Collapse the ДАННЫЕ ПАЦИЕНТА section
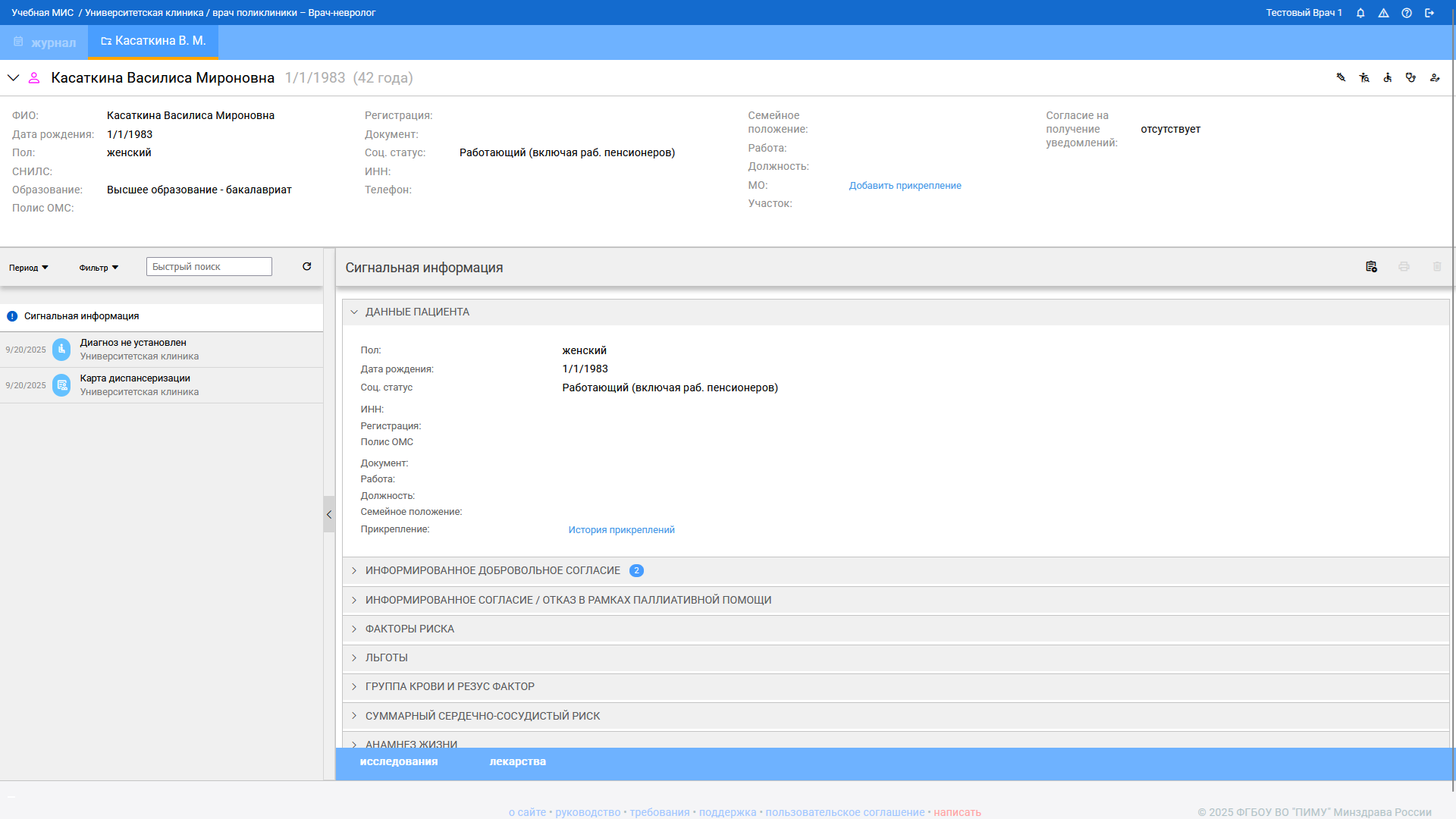The width and height of the screenshot is (1456, 819). (354, 312)
